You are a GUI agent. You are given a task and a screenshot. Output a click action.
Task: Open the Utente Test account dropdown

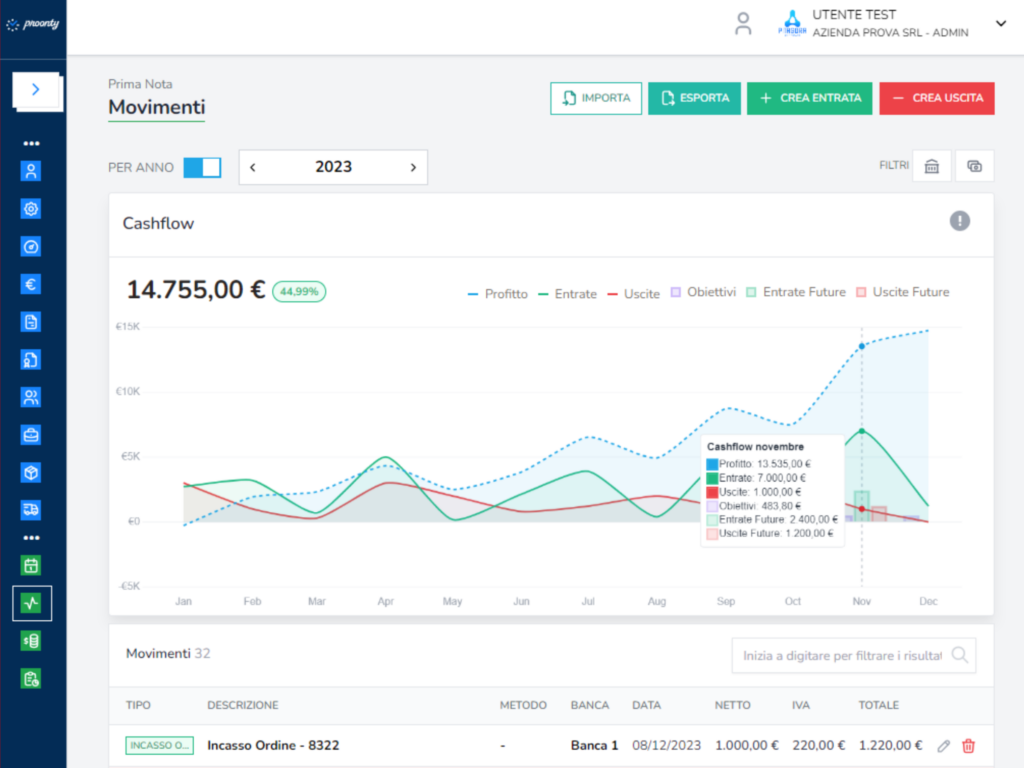click(x=1000, y=24)
